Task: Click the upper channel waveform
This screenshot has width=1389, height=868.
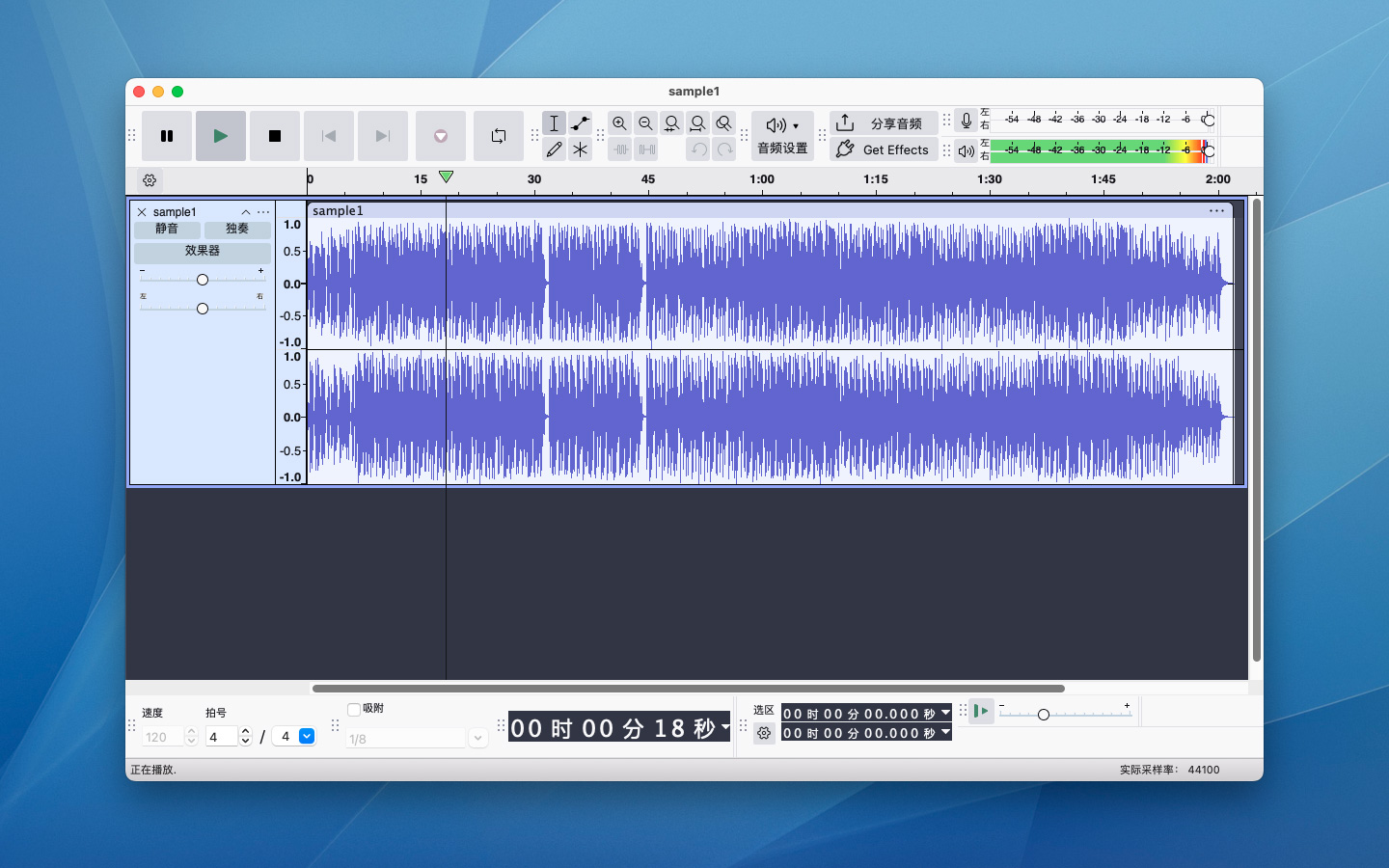Action: (x=770, y=284)
